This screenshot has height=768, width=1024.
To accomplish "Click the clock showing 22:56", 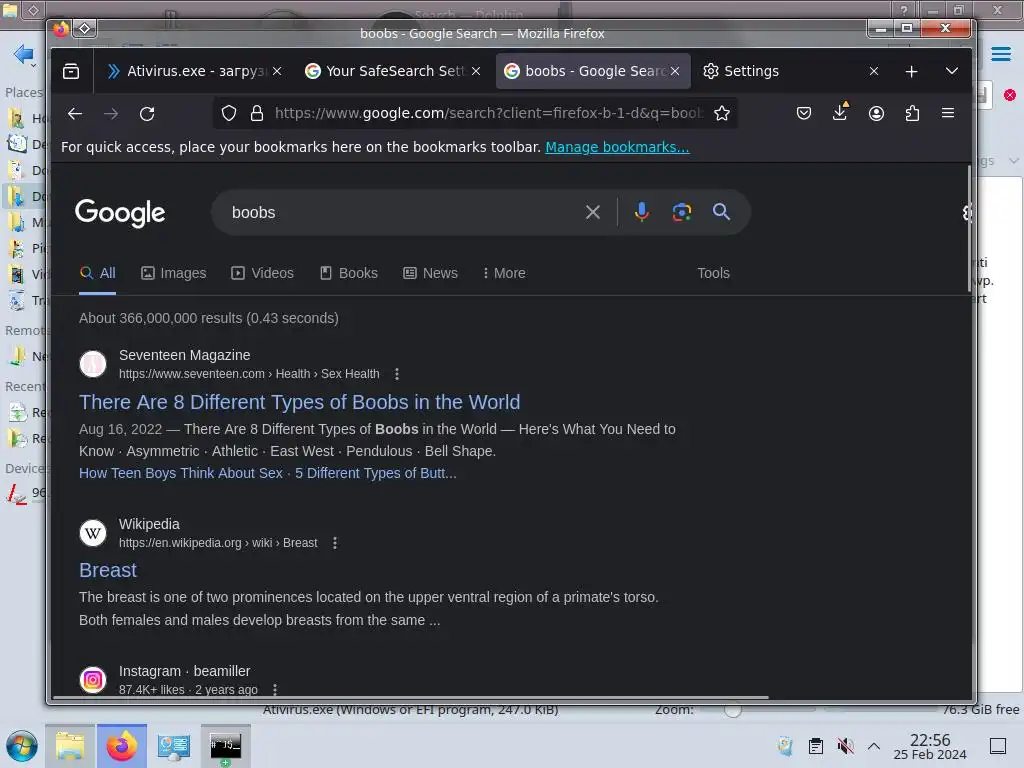I will [x=930, y=740].
